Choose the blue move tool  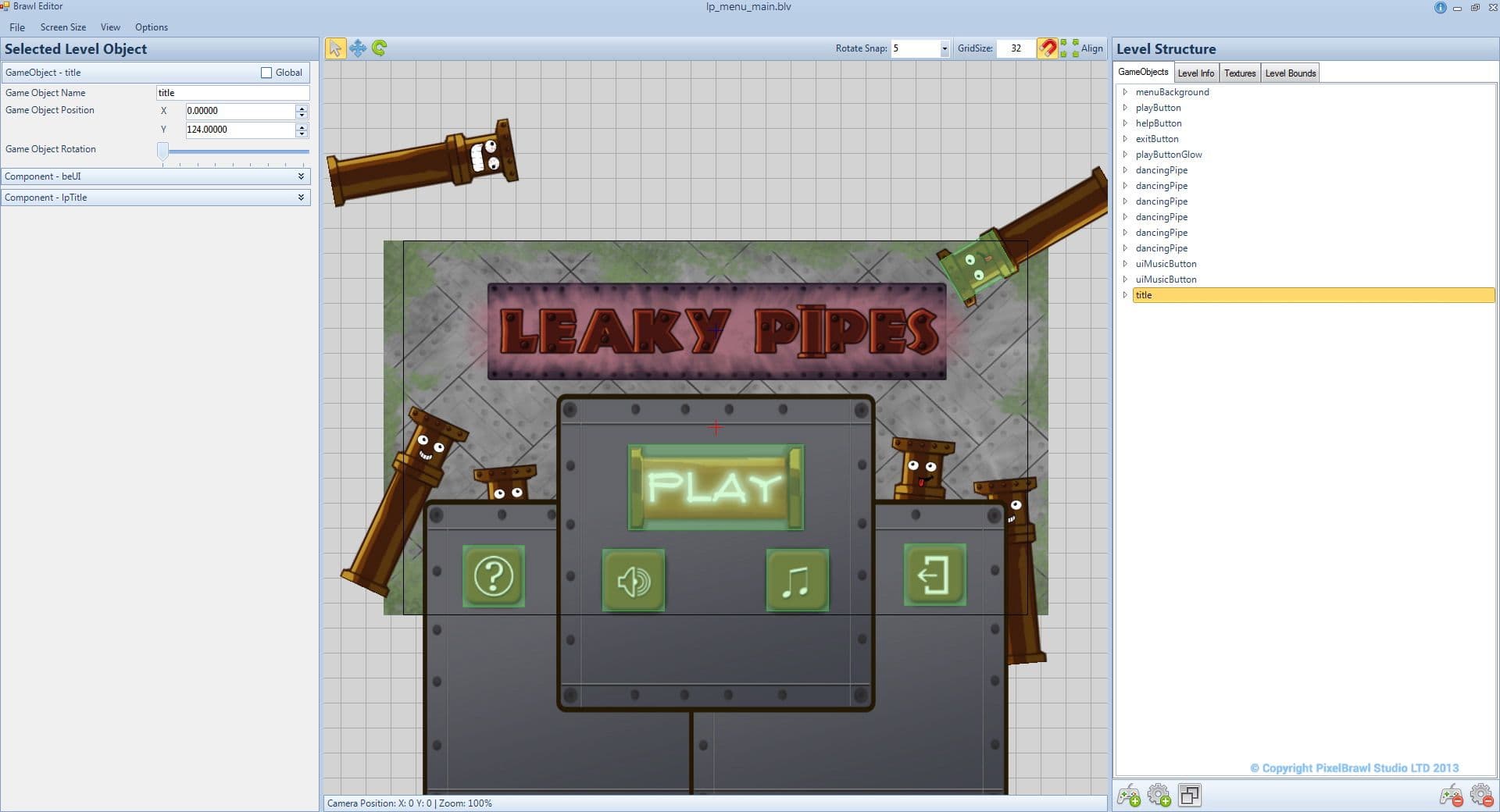pyautogui.click(x=358, y=48)
